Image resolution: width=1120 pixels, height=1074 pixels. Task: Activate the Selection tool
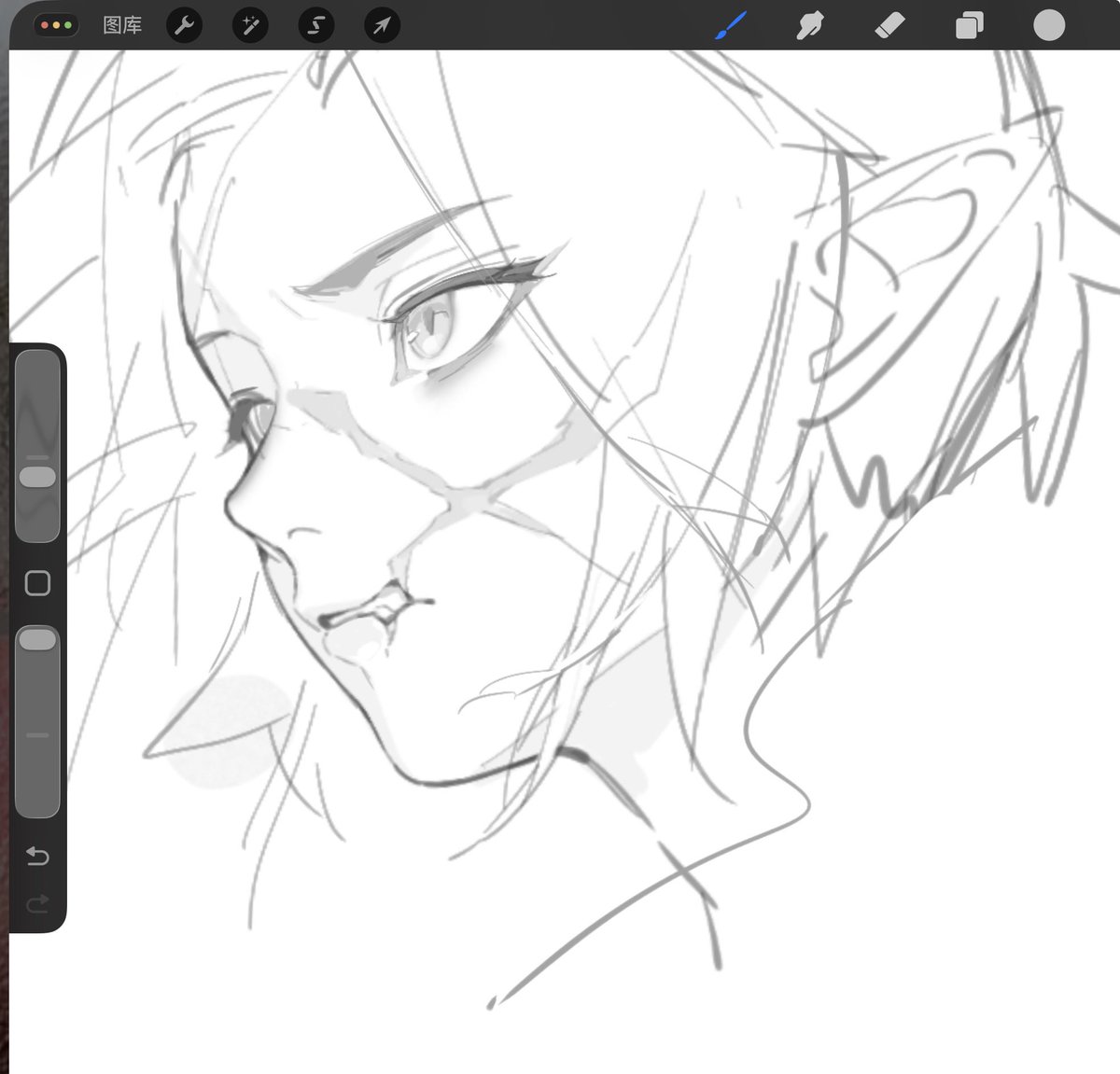click(x=316, y=25)
